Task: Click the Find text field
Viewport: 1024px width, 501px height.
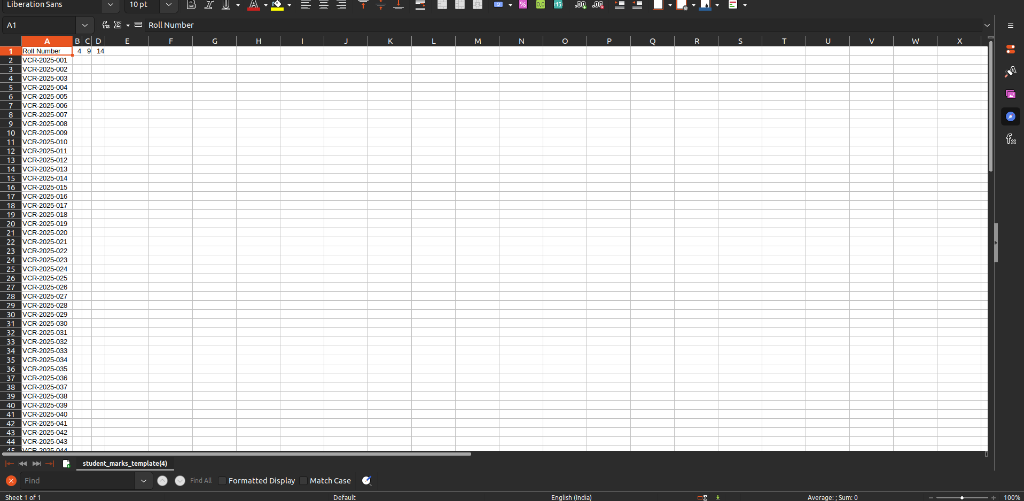Action: point(78,481)
